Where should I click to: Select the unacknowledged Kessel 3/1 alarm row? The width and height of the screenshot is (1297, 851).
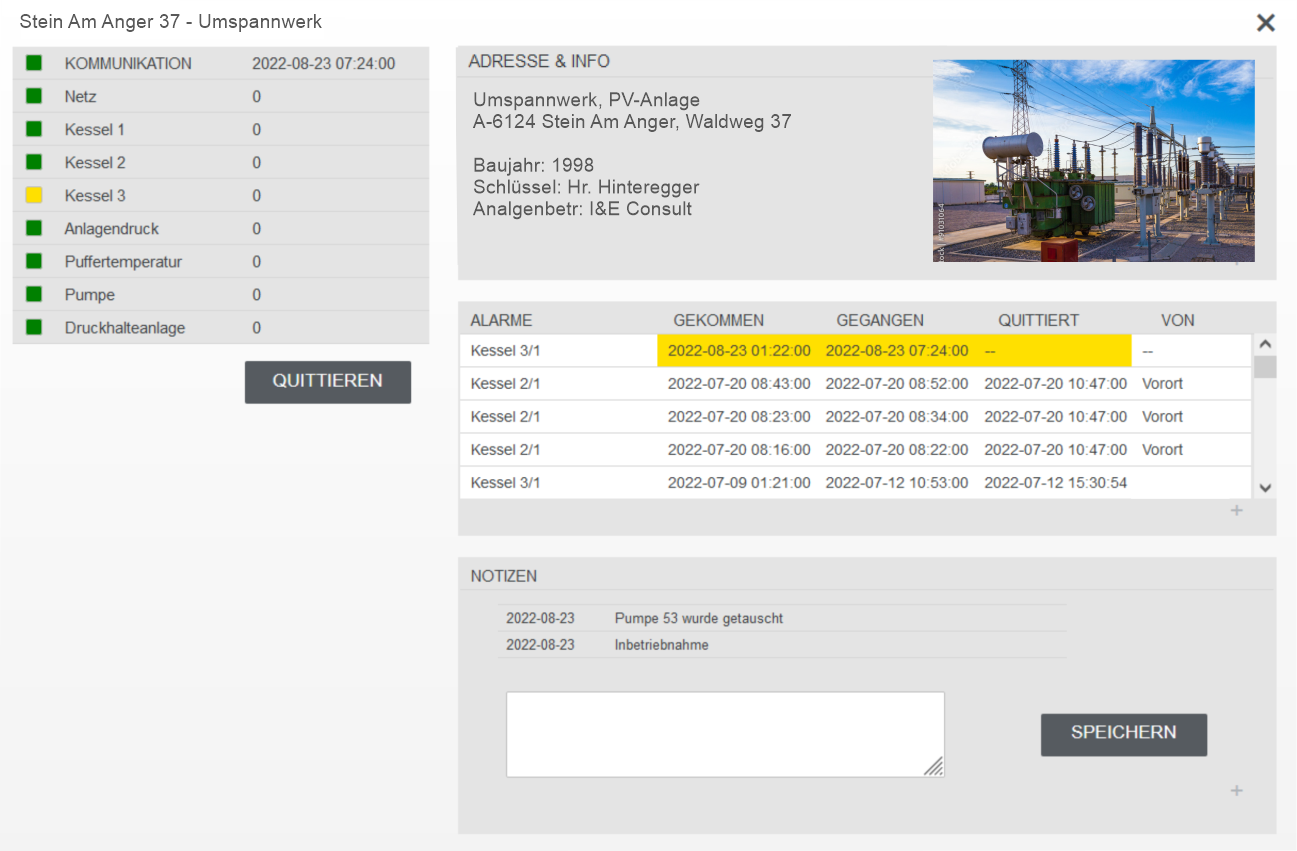(x=855, y=351)
